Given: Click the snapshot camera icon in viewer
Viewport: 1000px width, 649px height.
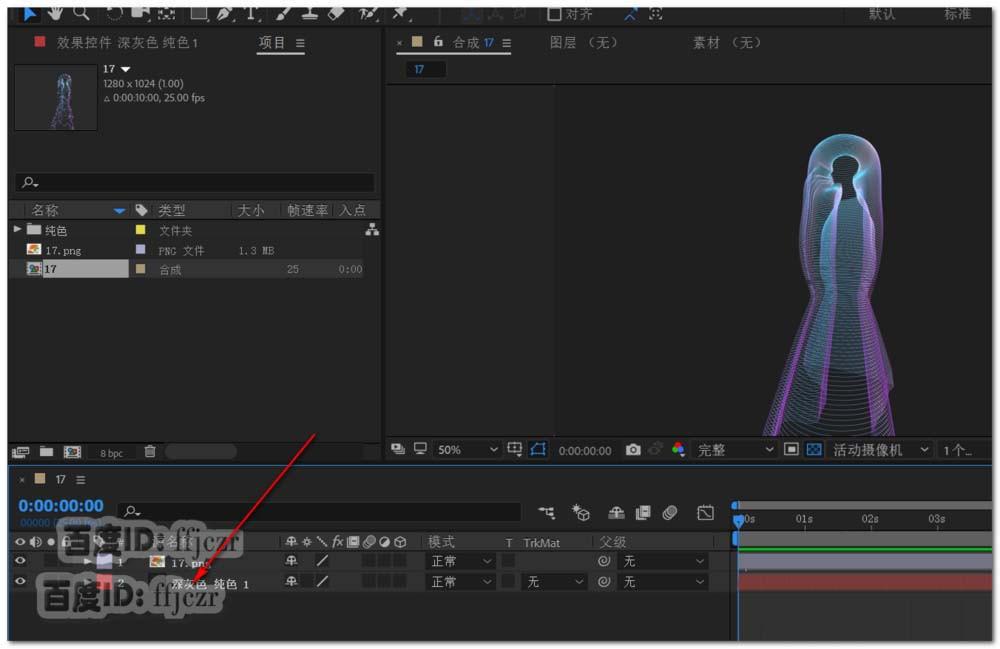Looking at the screenshot, I should (x=633, y=450).
